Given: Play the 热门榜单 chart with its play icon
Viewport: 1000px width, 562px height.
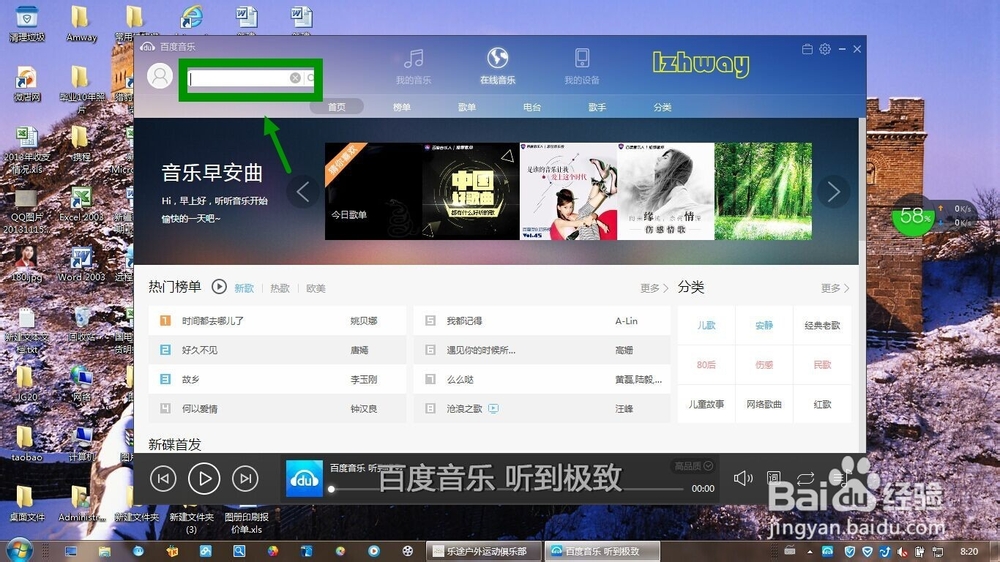Looking at the screenshot, I should [219, 287].
